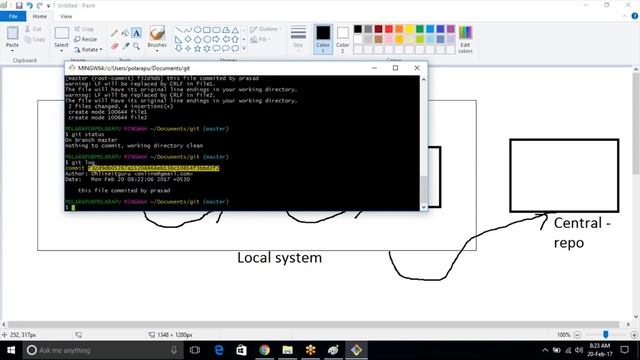This screenshot has width=640, height=360.
Task: Select the Triangle shape
Action: tap(235, 30)
